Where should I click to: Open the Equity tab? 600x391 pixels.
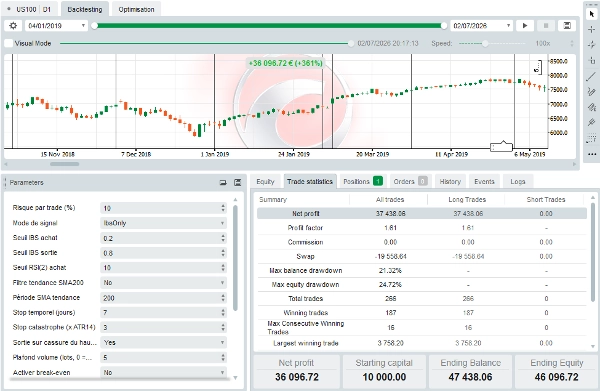[x=266, y=181]
